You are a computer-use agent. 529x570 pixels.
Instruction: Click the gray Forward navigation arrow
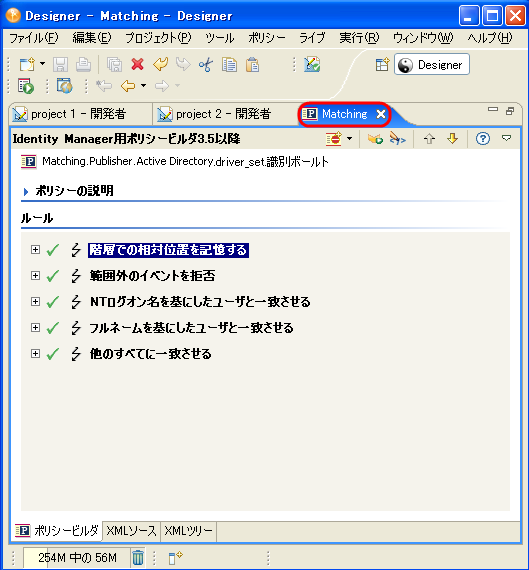click(x=162, y=86)
